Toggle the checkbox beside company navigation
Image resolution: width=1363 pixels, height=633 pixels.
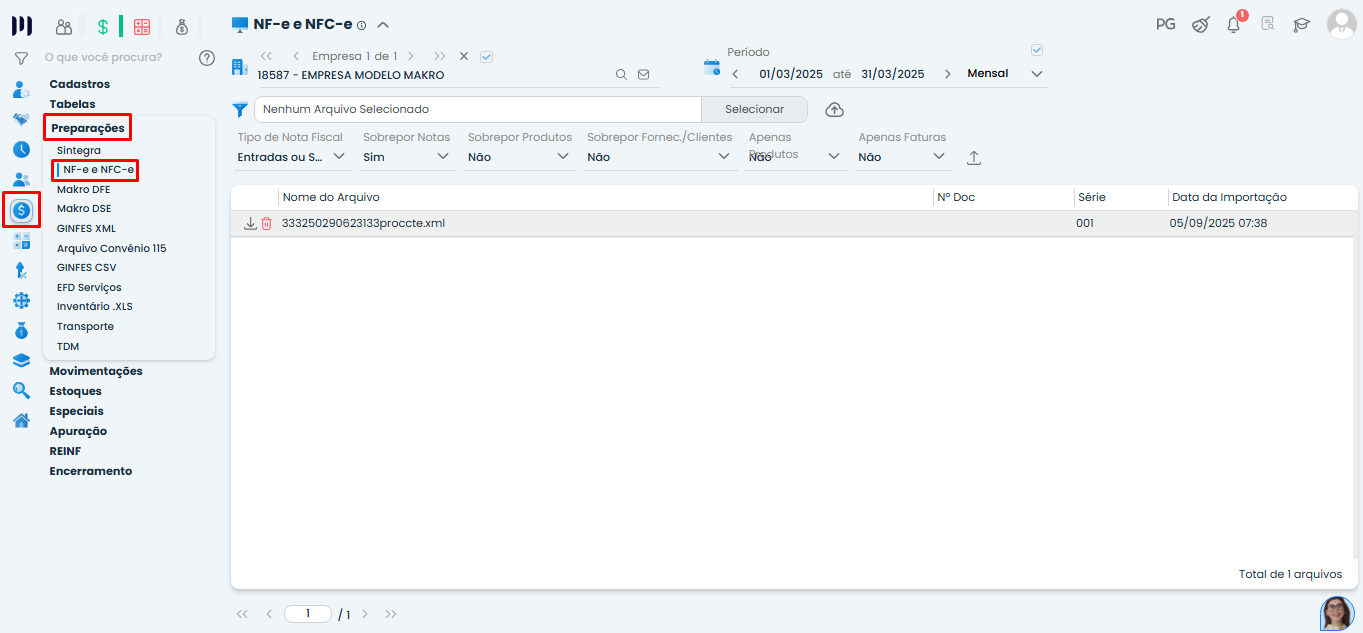tap(486, 57)
